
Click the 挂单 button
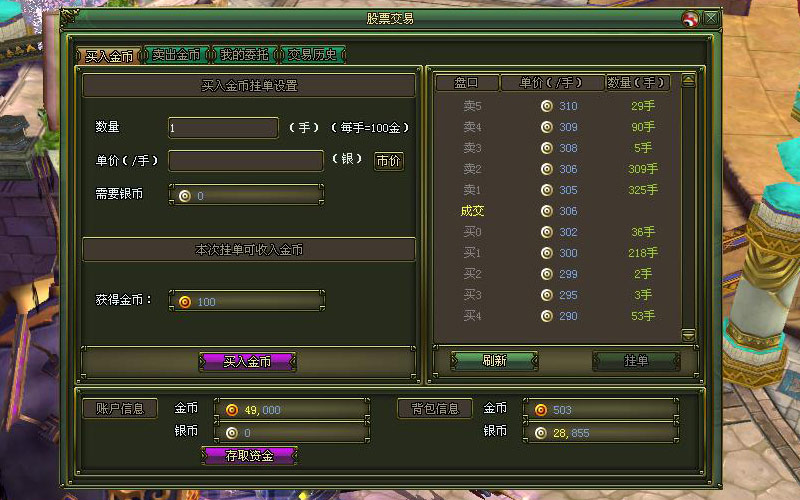tap(636, 361)
